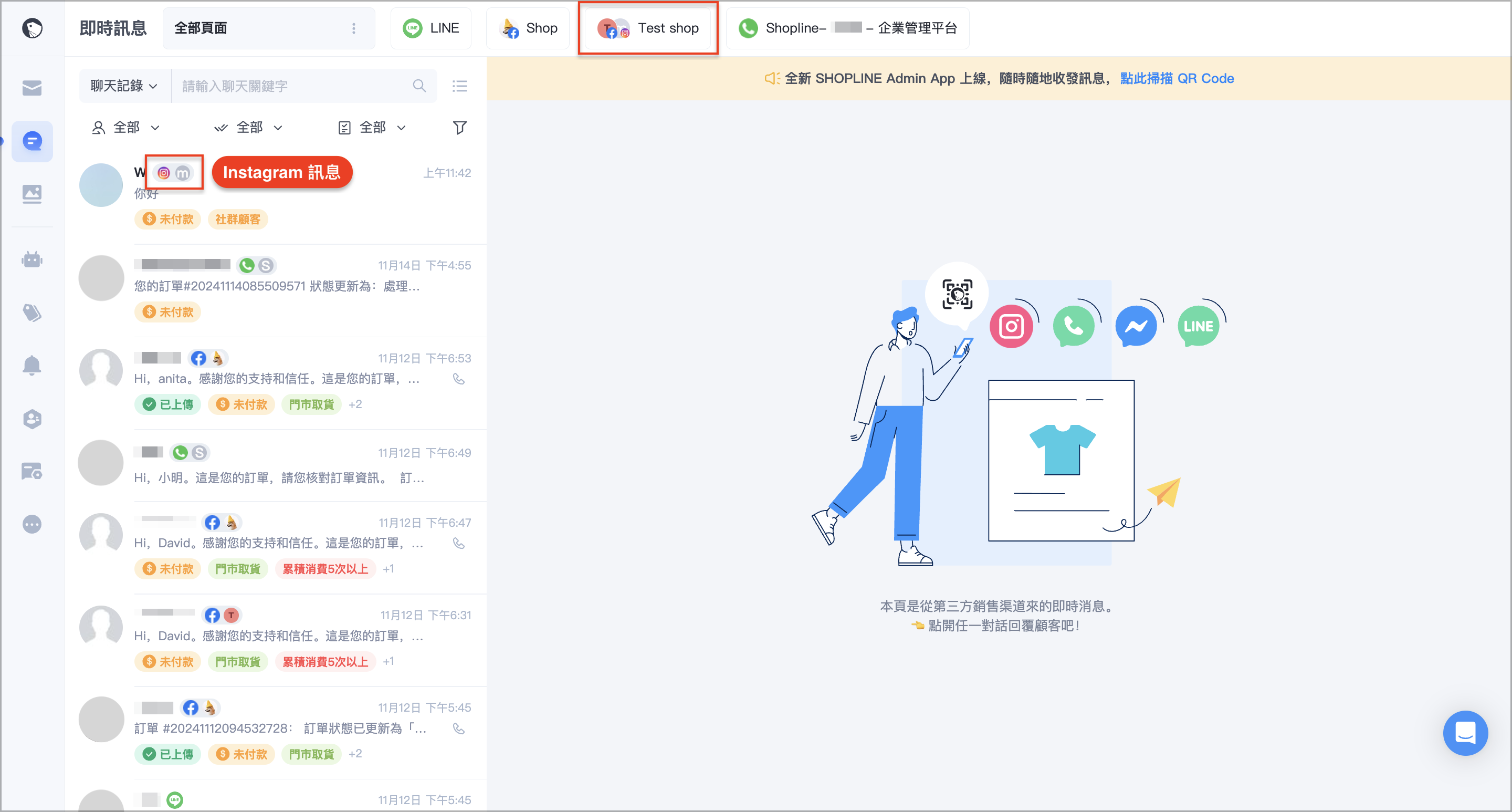Screen dimensions: 1512x812
Task: Click the W contact avatar thumbnail
Action: 101,185
